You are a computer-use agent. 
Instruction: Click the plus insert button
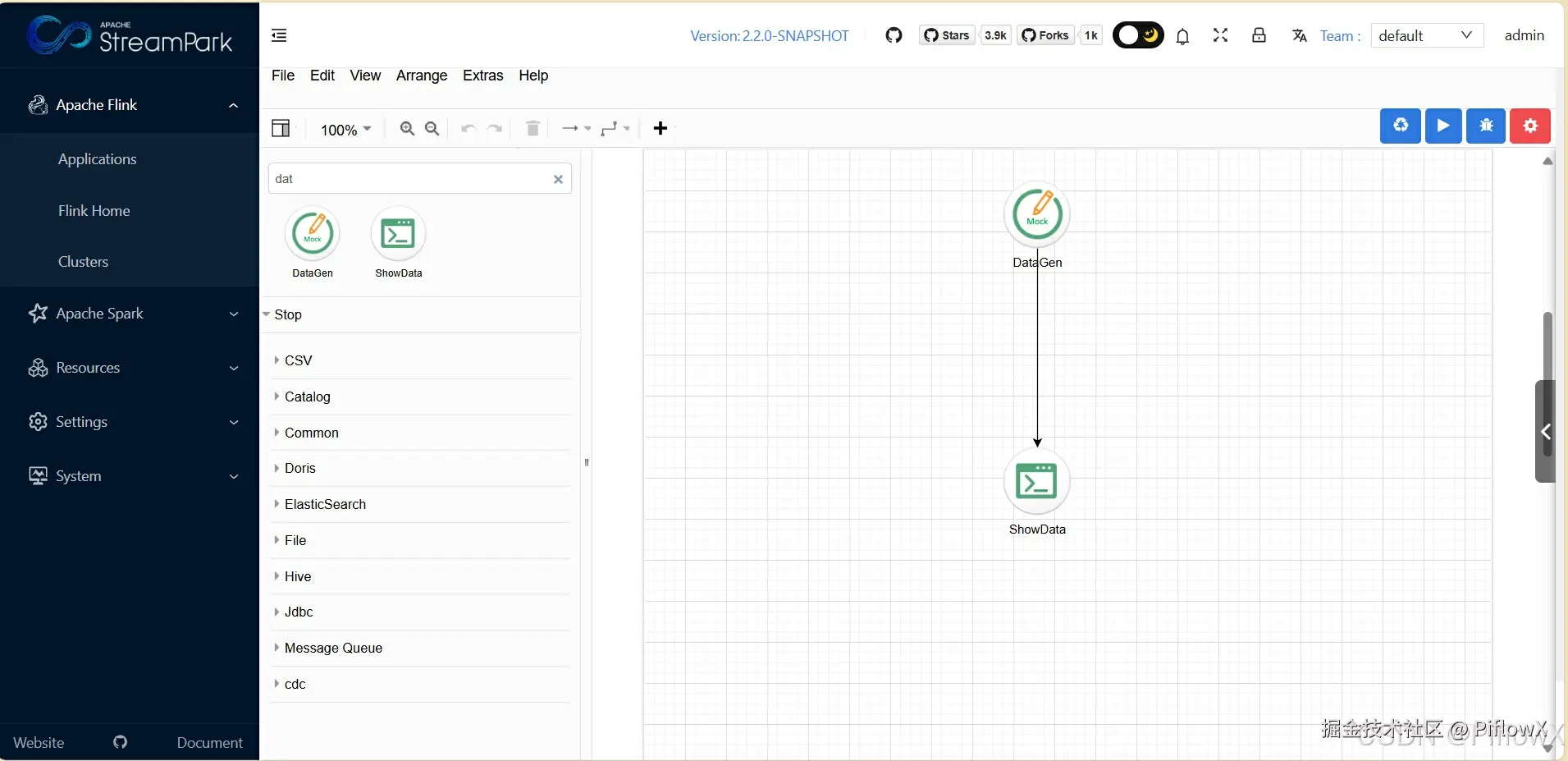pos(661,128)
